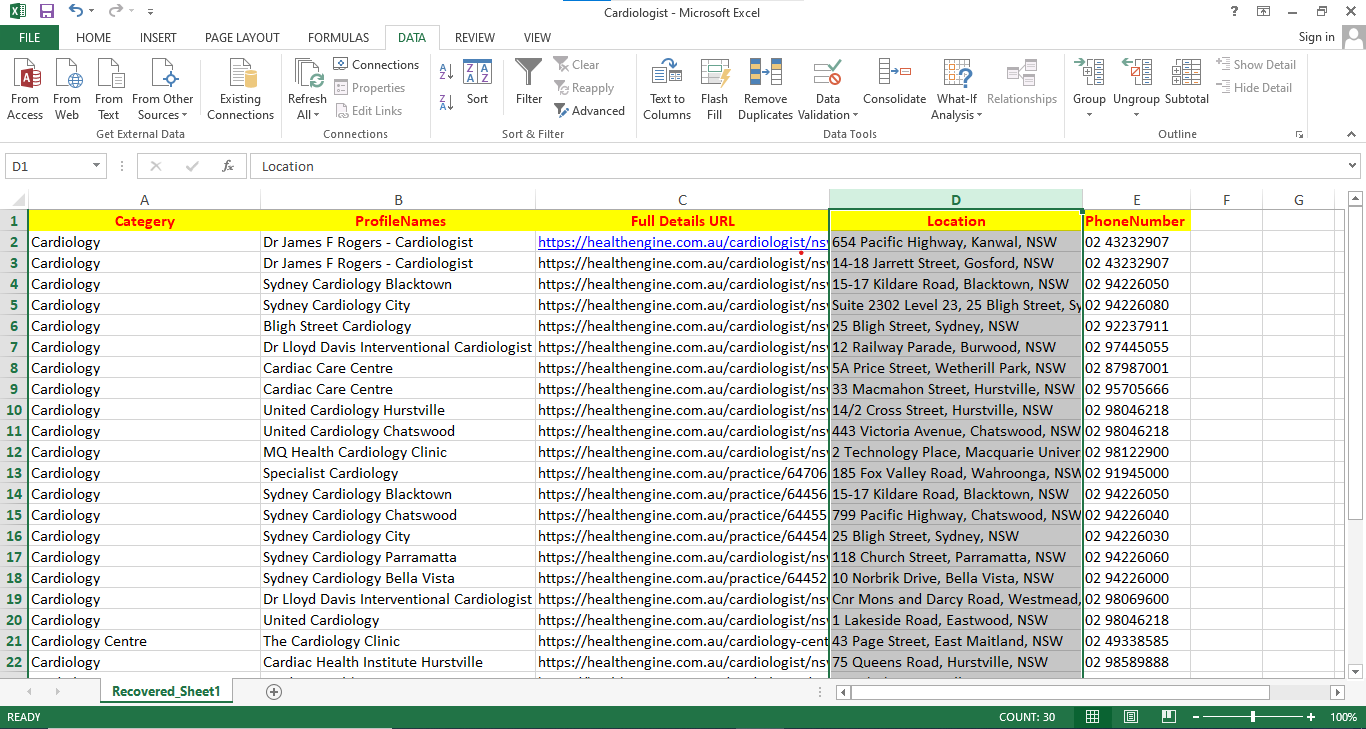Image resolution: width=1366 pixels, height=729 pixels.
Task: Launch the Text to Columns wizard
Action: click(x=666, y=88)
